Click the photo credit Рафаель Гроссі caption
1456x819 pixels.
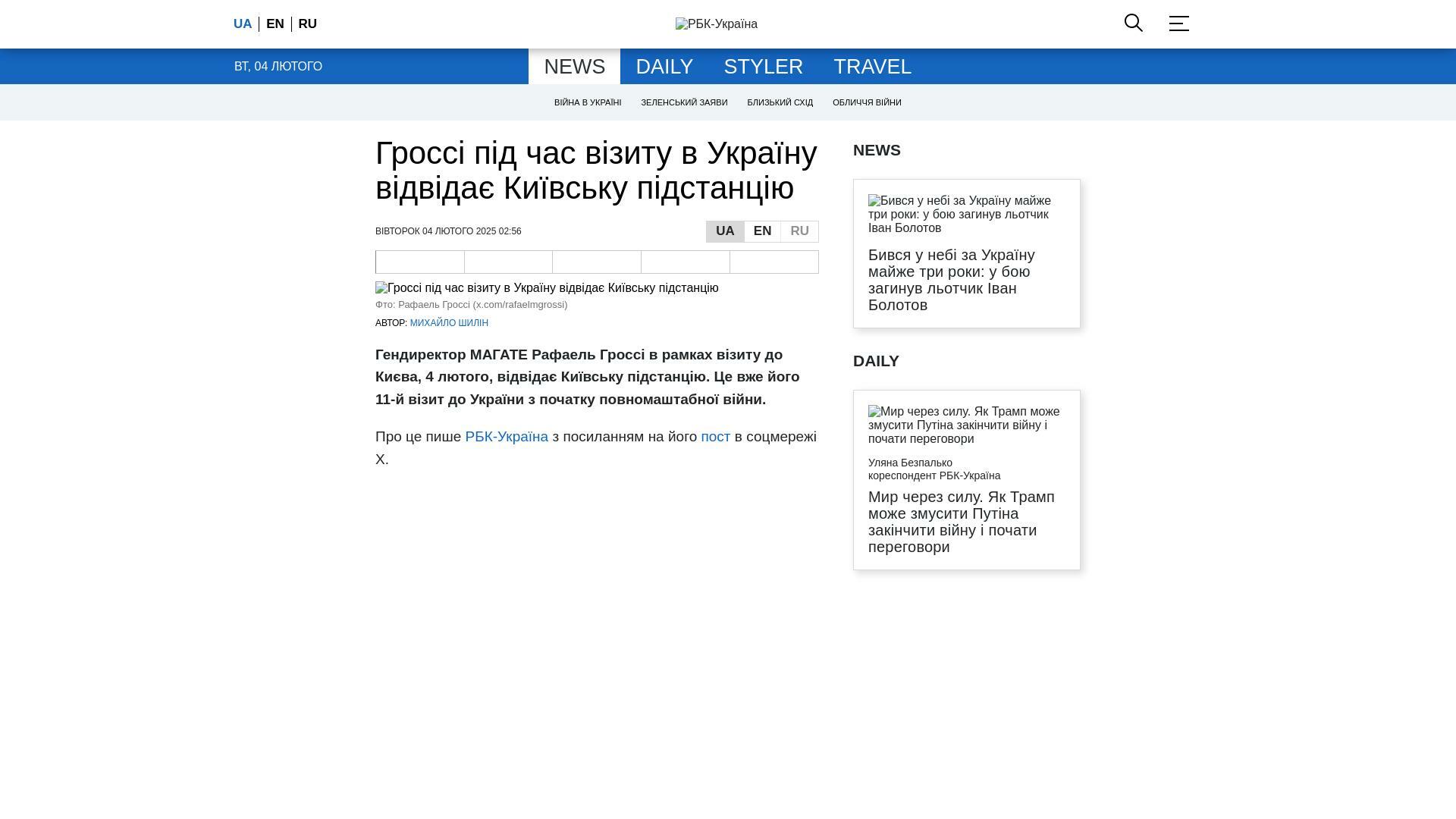pyautogui.click(x=471, y=305)
